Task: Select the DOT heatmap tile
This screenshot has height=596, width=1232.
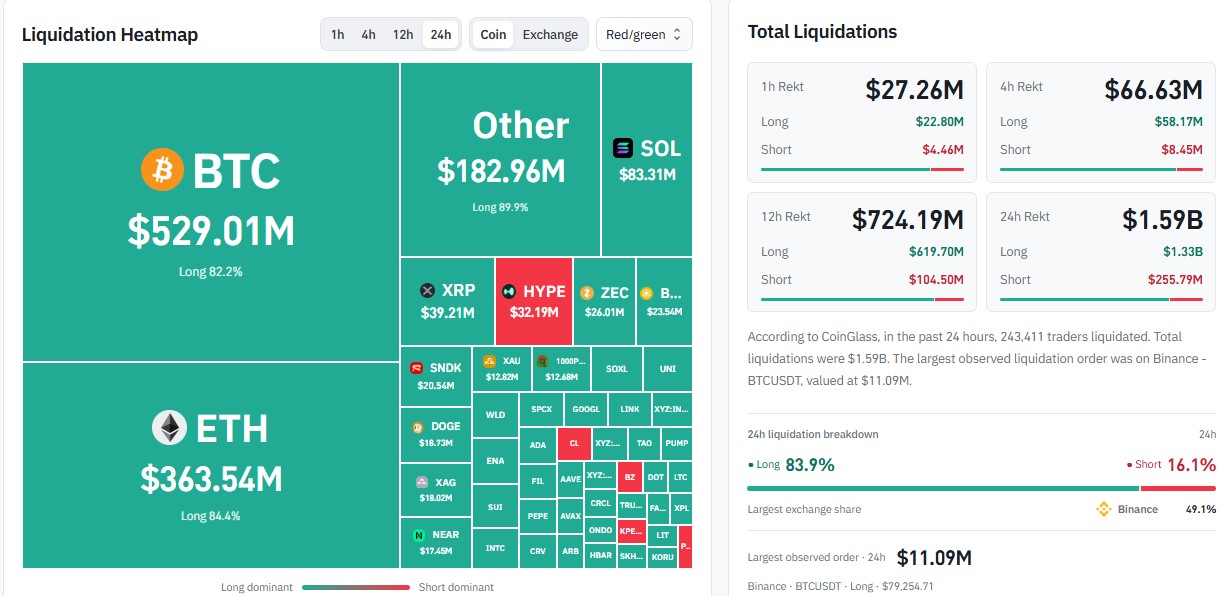Action: point(656,478)
